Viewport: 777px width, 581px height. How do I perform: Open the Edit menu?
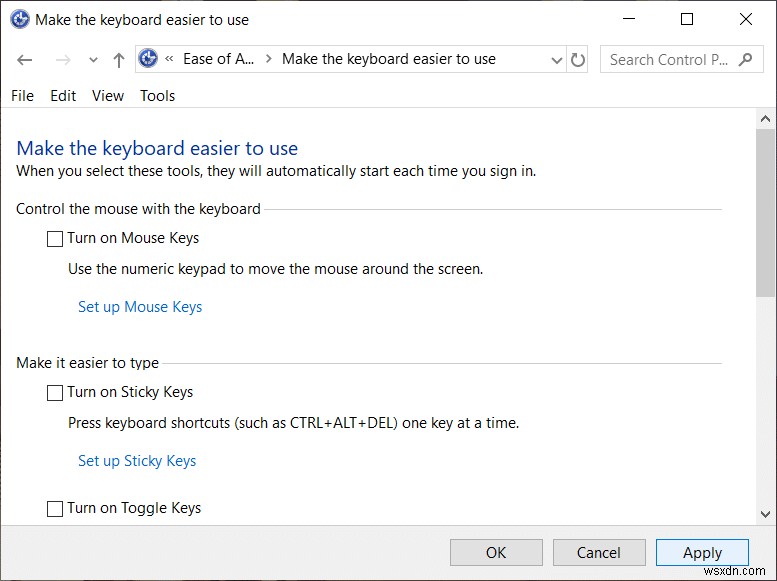(63, 96)
